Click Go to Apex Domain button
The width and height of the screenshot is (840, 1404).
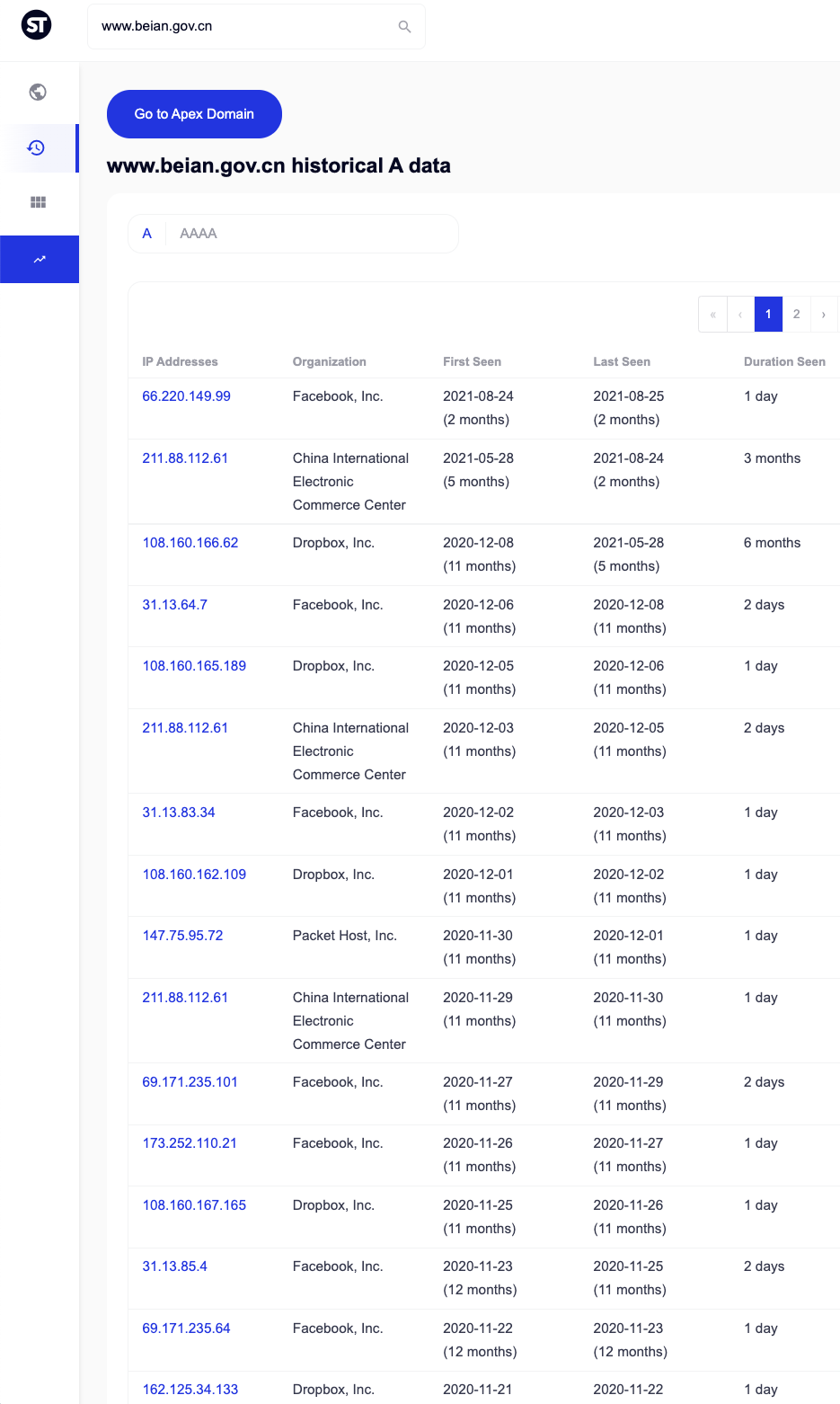click(194, 114)
